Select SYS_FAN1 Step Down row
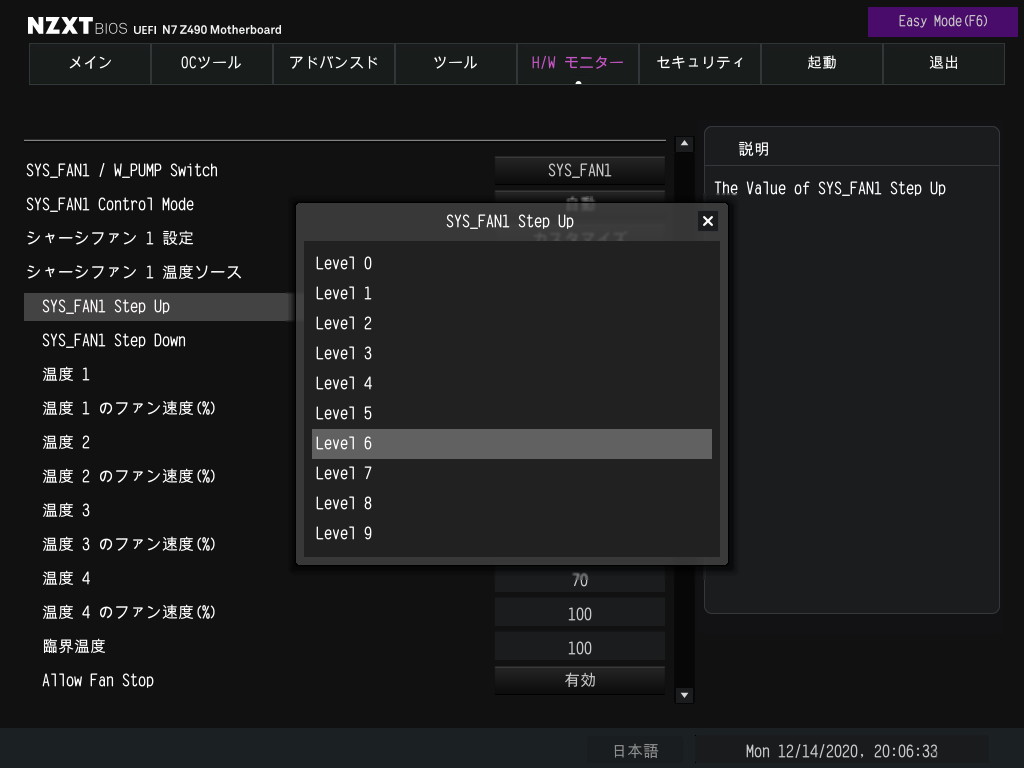This screenshot has height=768, width=1024. pos(114,341)
